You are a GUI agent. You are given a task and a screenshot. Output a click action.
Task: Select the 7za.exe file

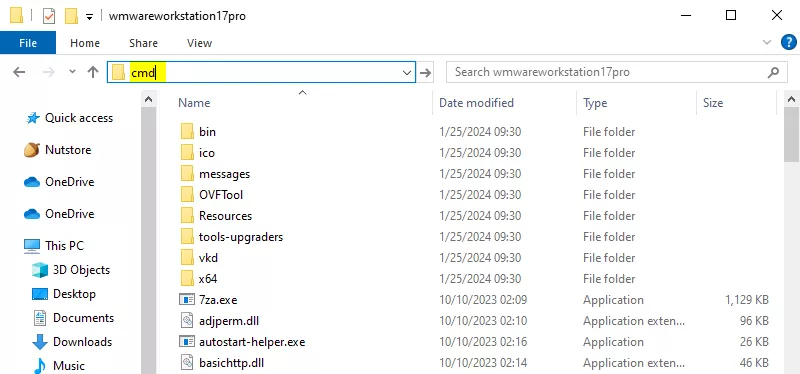218,300
